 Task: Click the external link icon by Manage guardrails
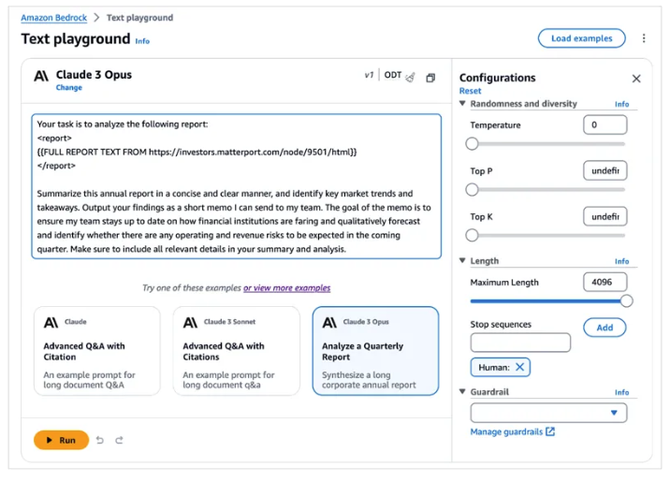pyautogui.click(x=550, y=432)
